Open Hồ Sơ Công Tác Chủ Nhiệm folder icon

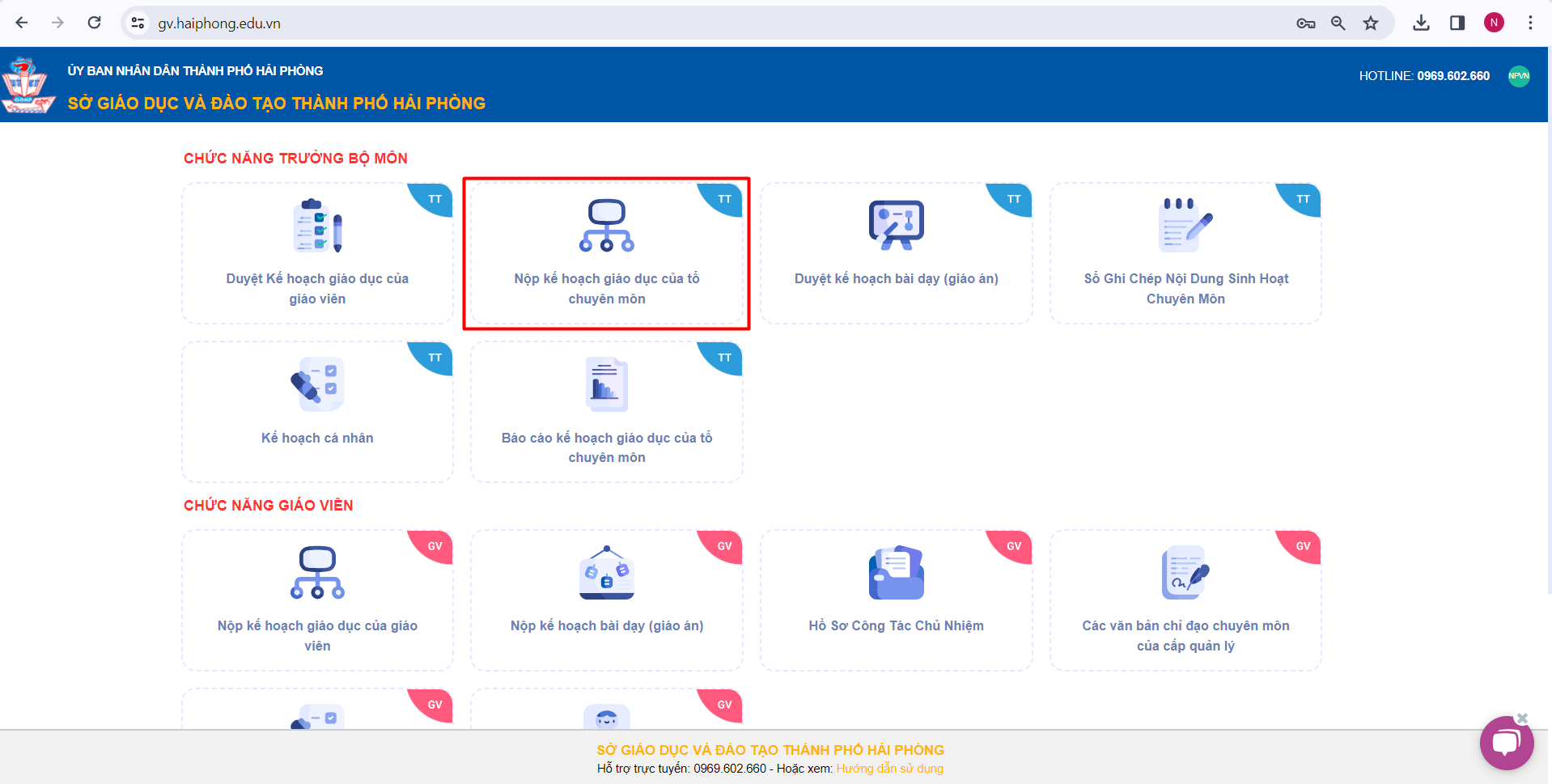click(896, 573)
